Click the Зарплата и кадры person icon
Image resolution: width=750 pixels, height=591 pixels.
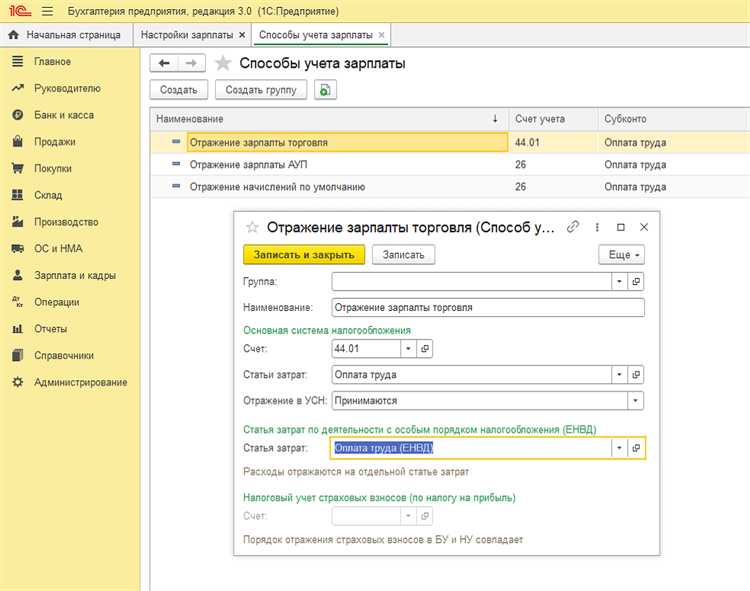coord(18,275)
